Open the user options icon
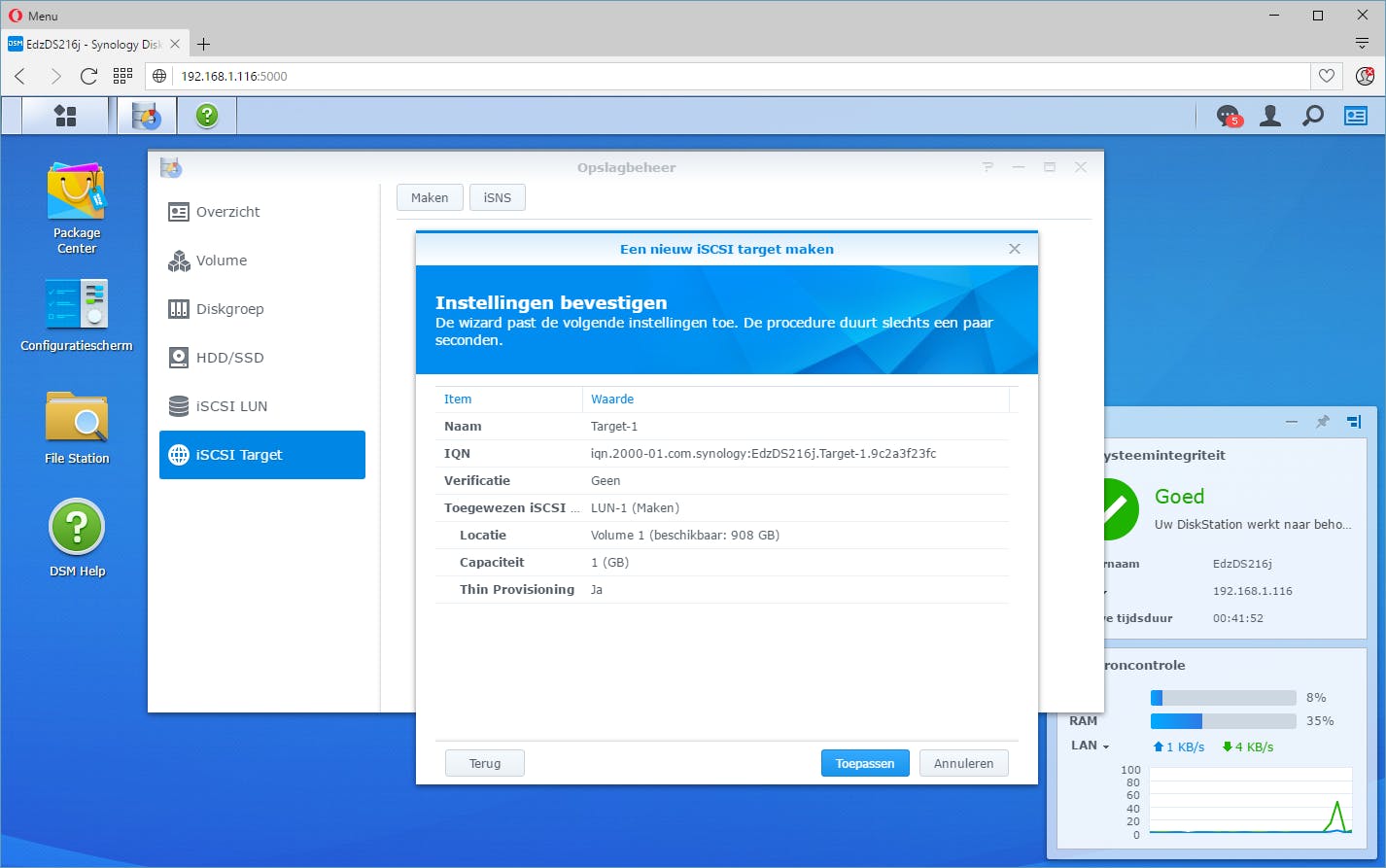The height and width of the screenshot is (868, 1386). (x=1270, y=117)
